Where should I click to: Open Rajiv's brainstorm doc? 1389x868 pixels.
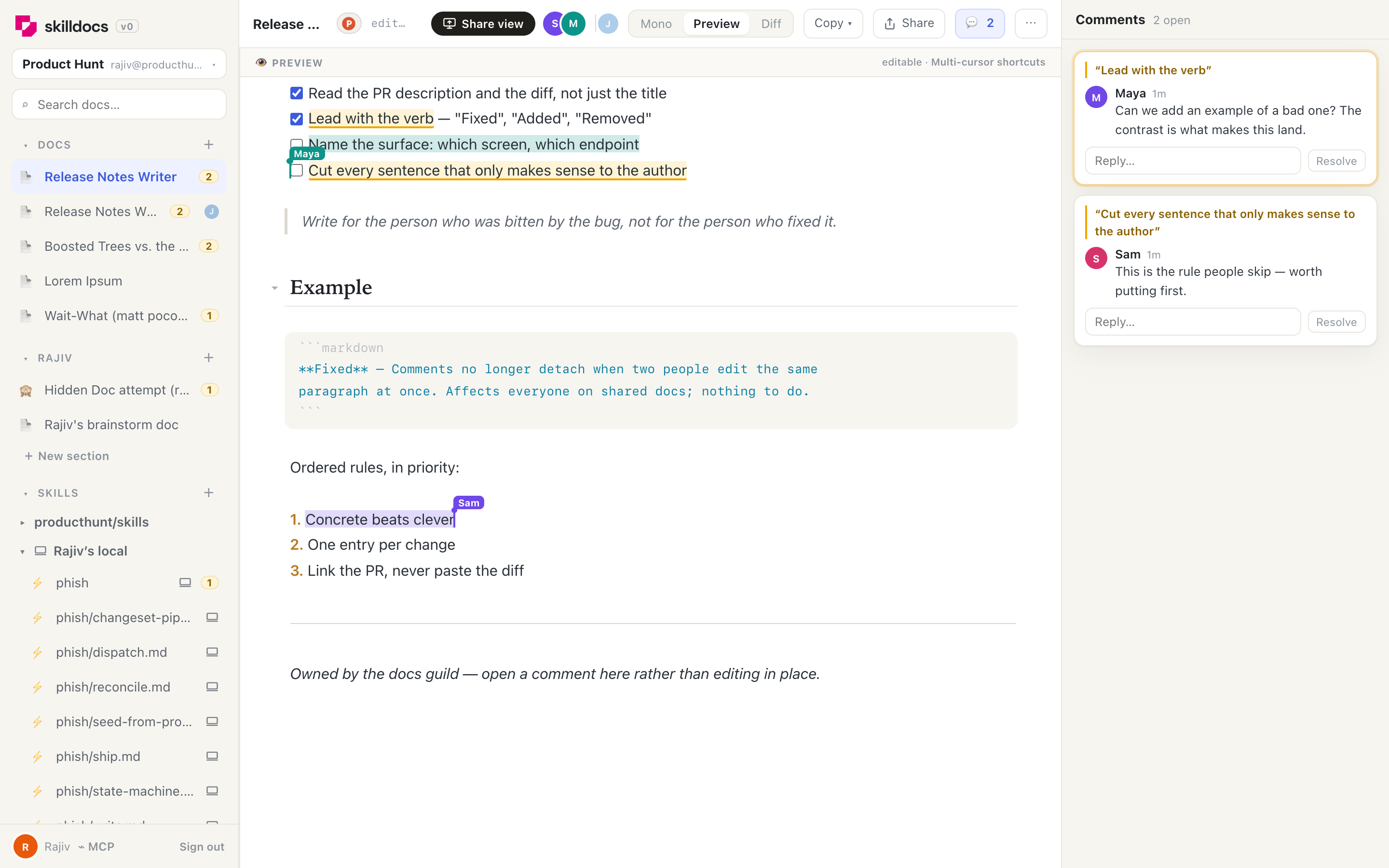tap(120, 425)
